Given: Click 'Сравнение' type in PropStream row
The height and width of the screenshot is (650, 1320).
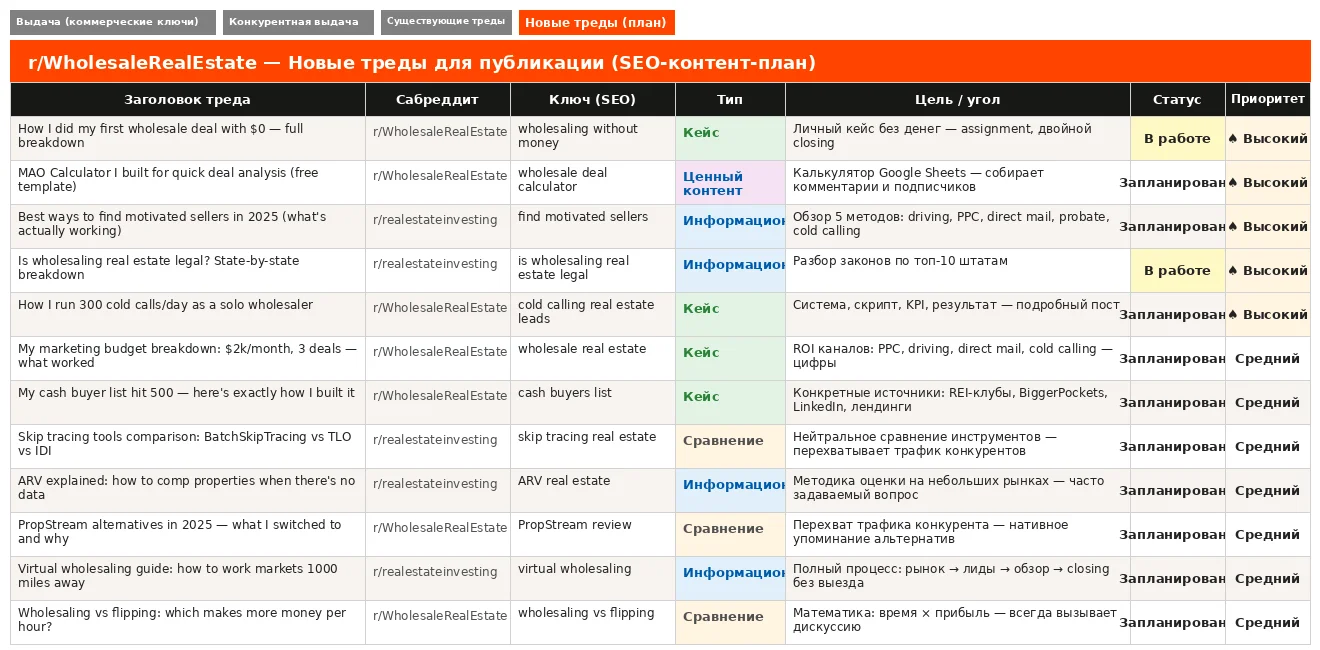Looking at the screenshot, I should tap(730, 535).
